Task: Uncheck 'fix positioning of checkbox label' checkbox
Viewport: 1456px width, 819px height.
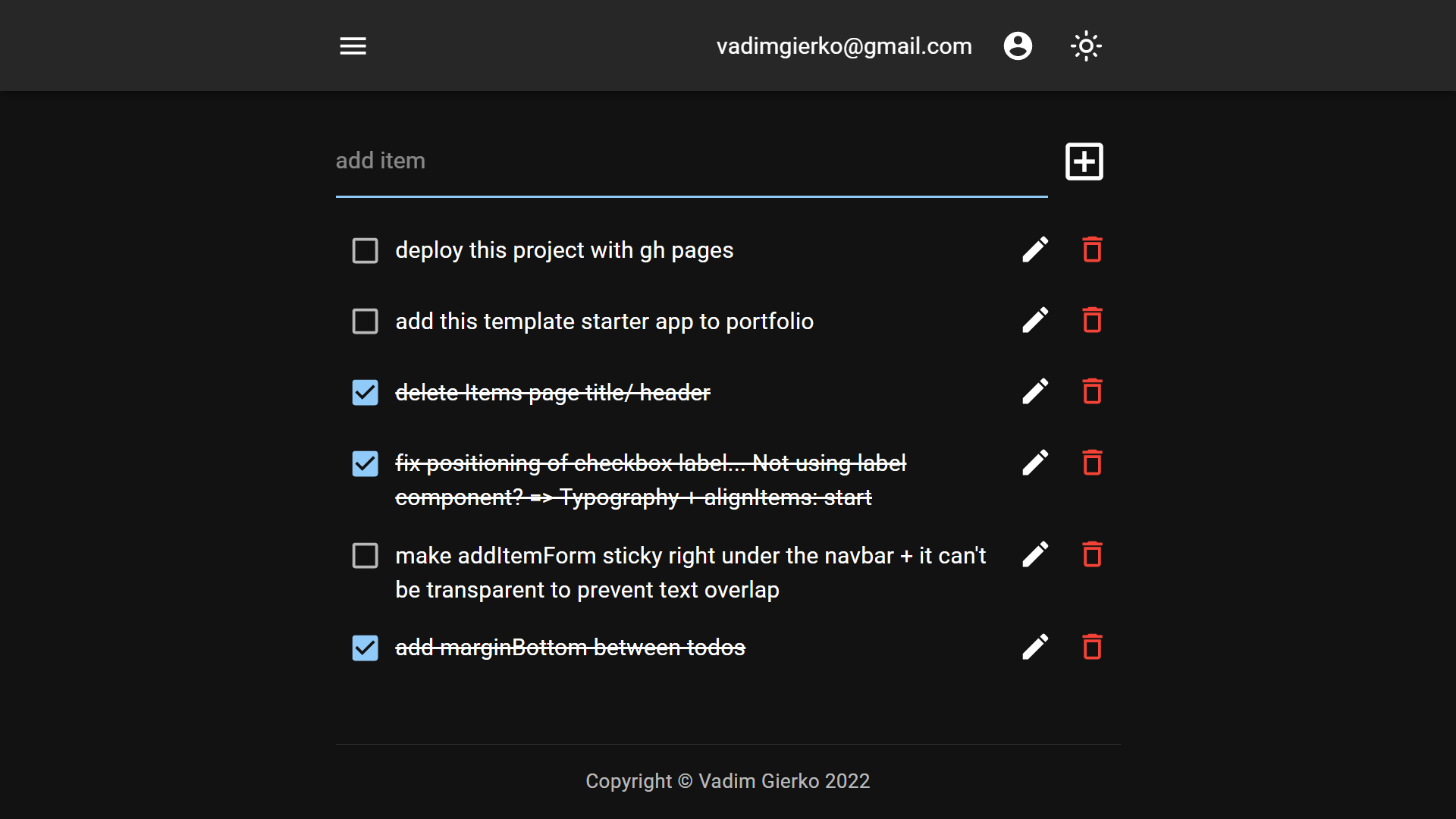Action: tap(365, 463)
